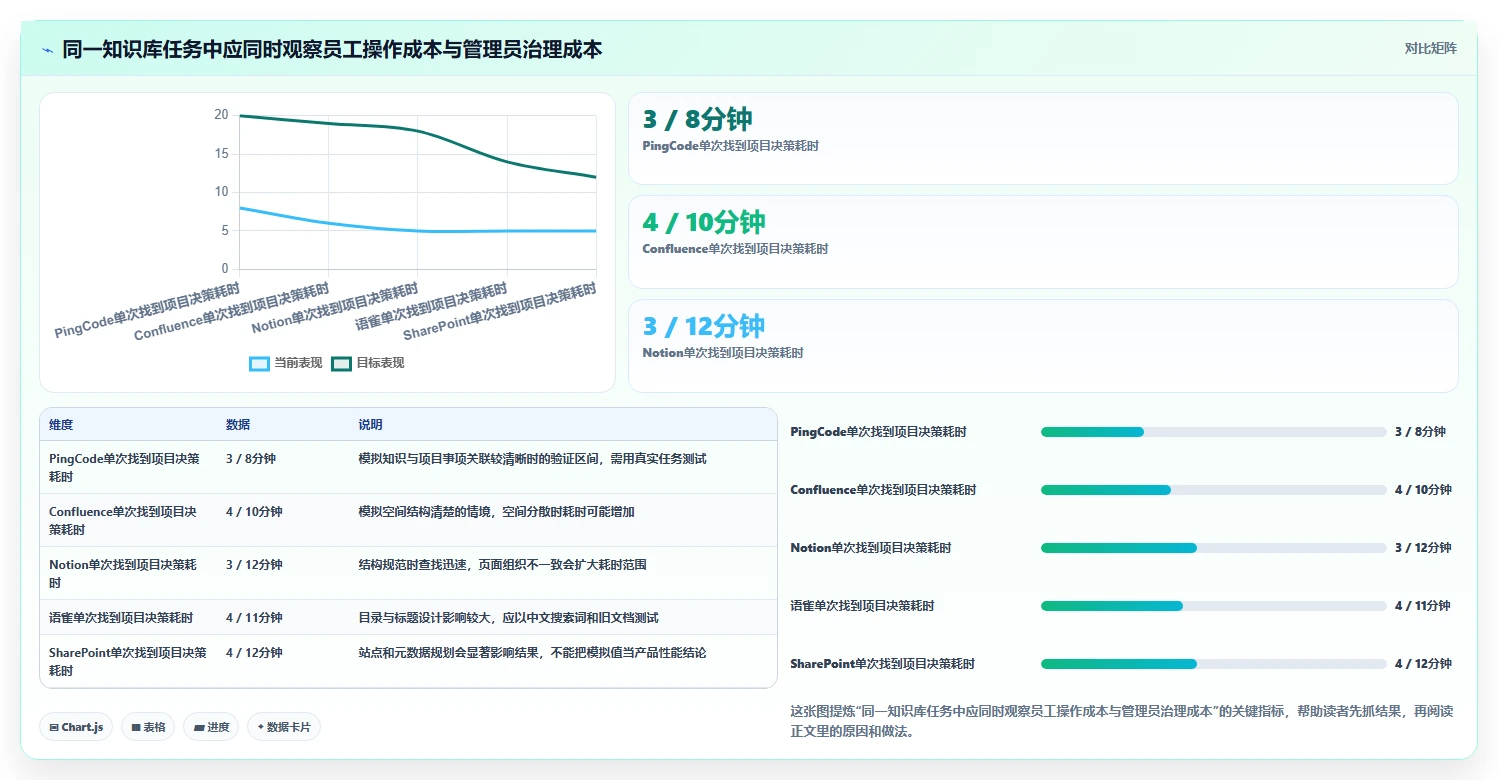This screenshot has height=780, width=1498.
Task: Click the 当前表现 legend label
Action: (x=298, y=363)
